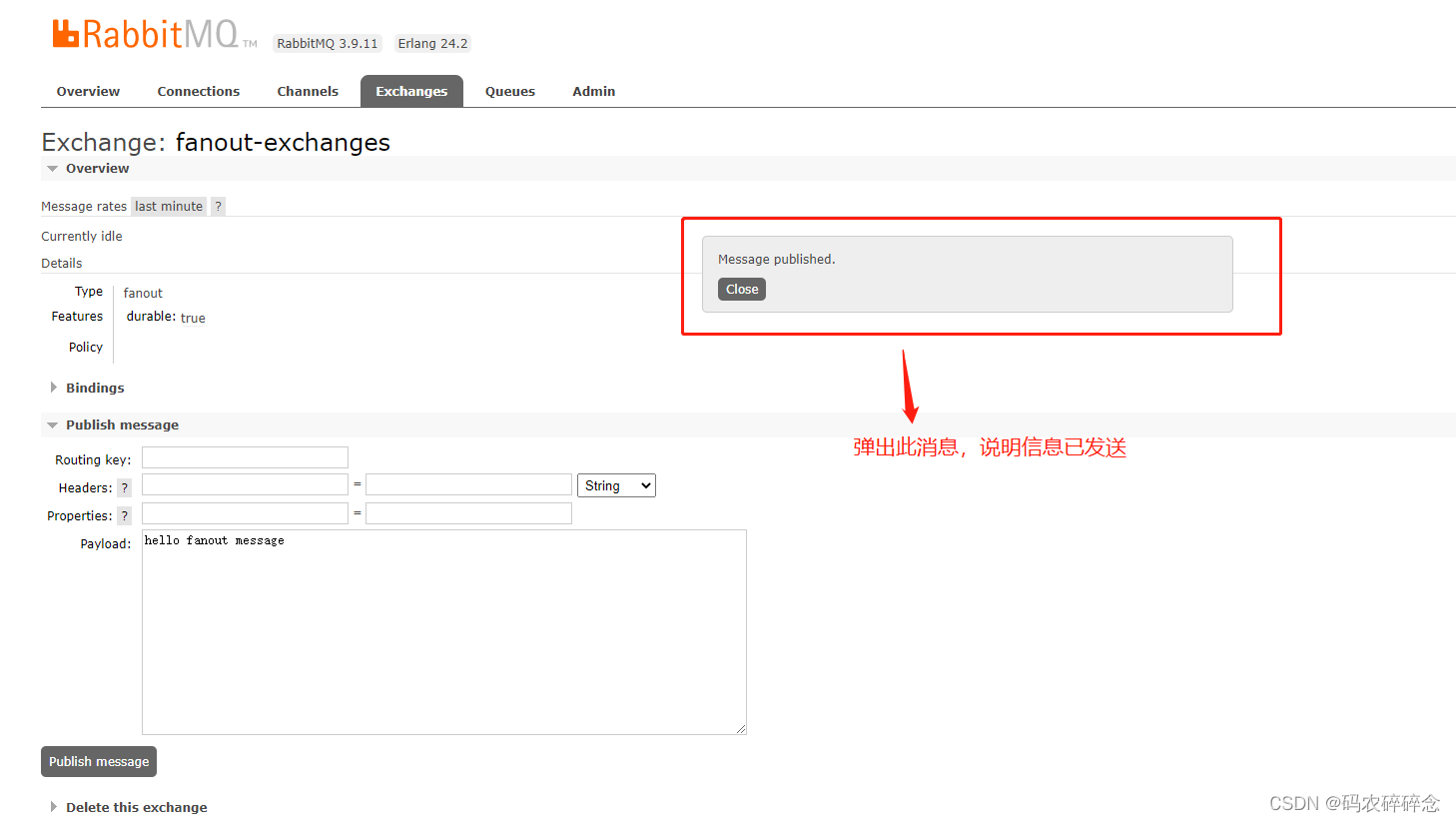Viewport: 1456px width, 822px height.
Task: Change the last minute message rates range
Action: [x=169, y=206]
